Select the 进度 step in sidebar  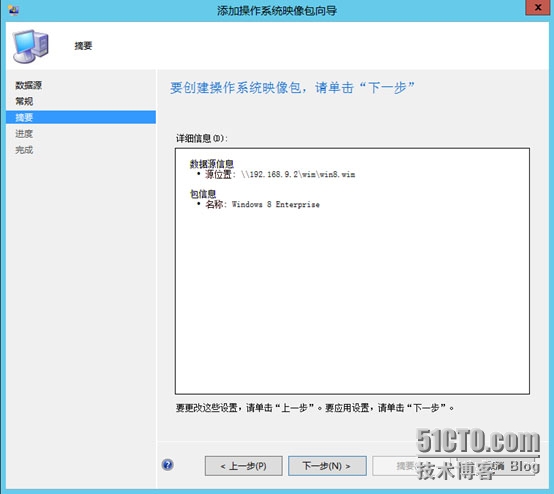tap(24, 134)
